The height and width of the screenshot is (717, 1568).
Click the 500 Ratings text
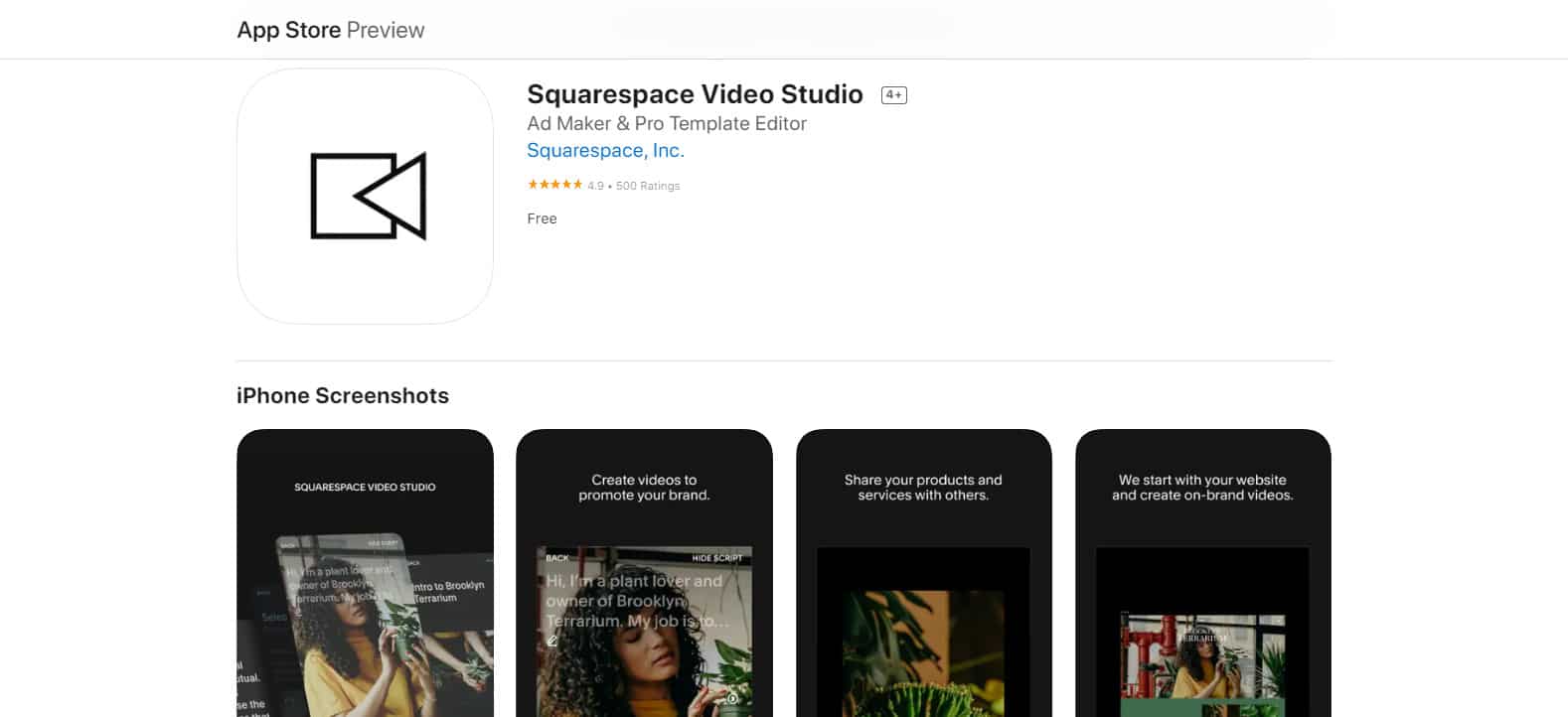(648, 186)
